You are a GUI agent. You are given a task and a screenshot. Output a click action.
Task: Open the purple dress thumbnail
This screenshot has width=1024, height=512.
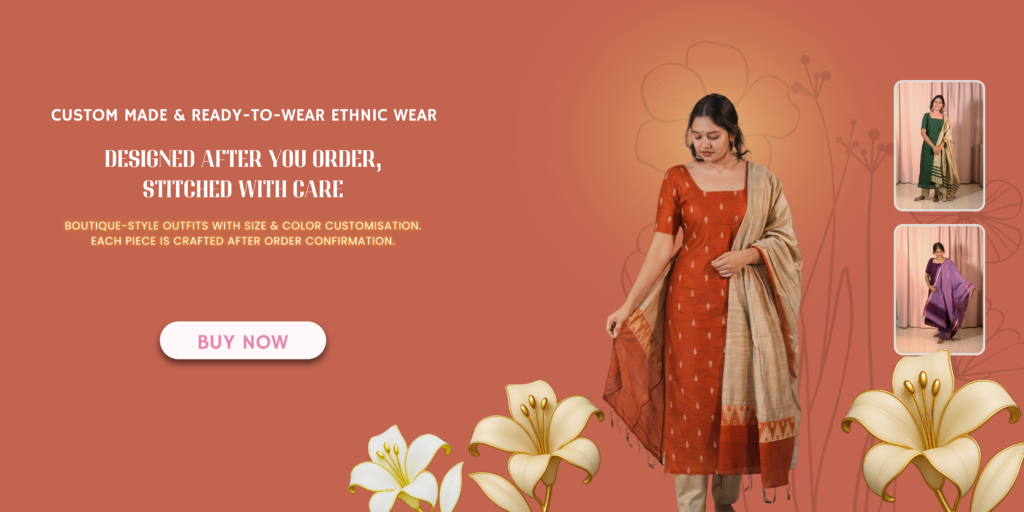(x=939, y=289)
